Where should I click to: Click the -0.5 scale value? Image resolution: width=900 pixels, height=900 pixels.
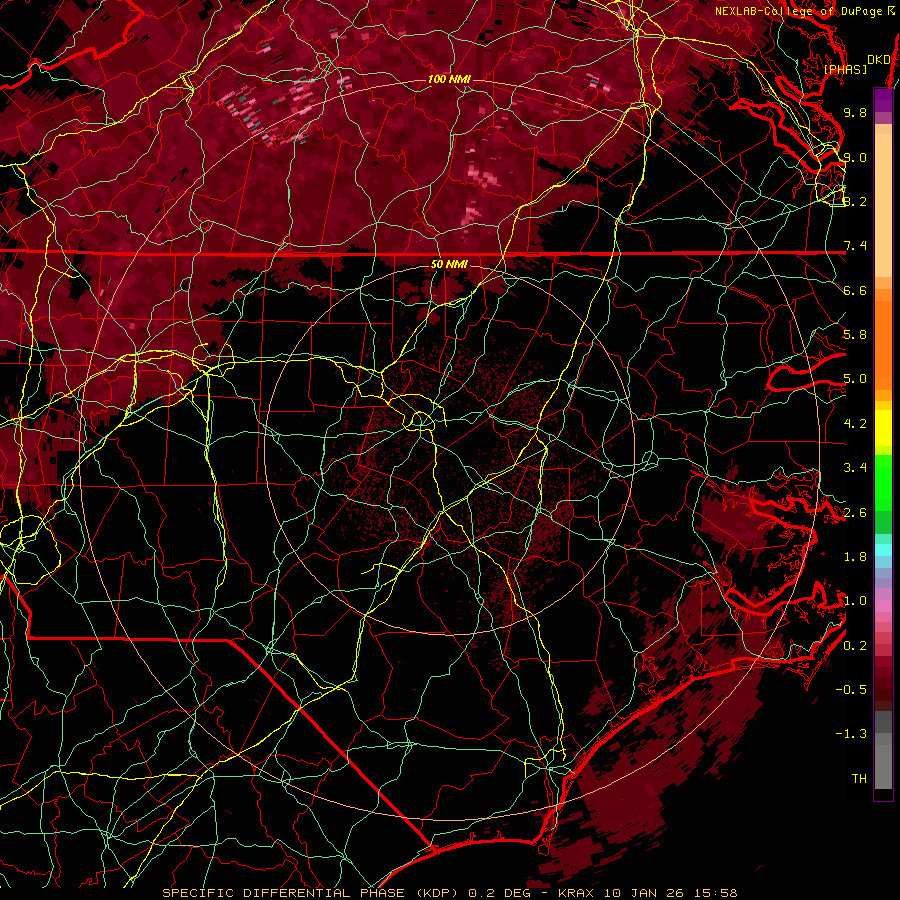point(851,690)
